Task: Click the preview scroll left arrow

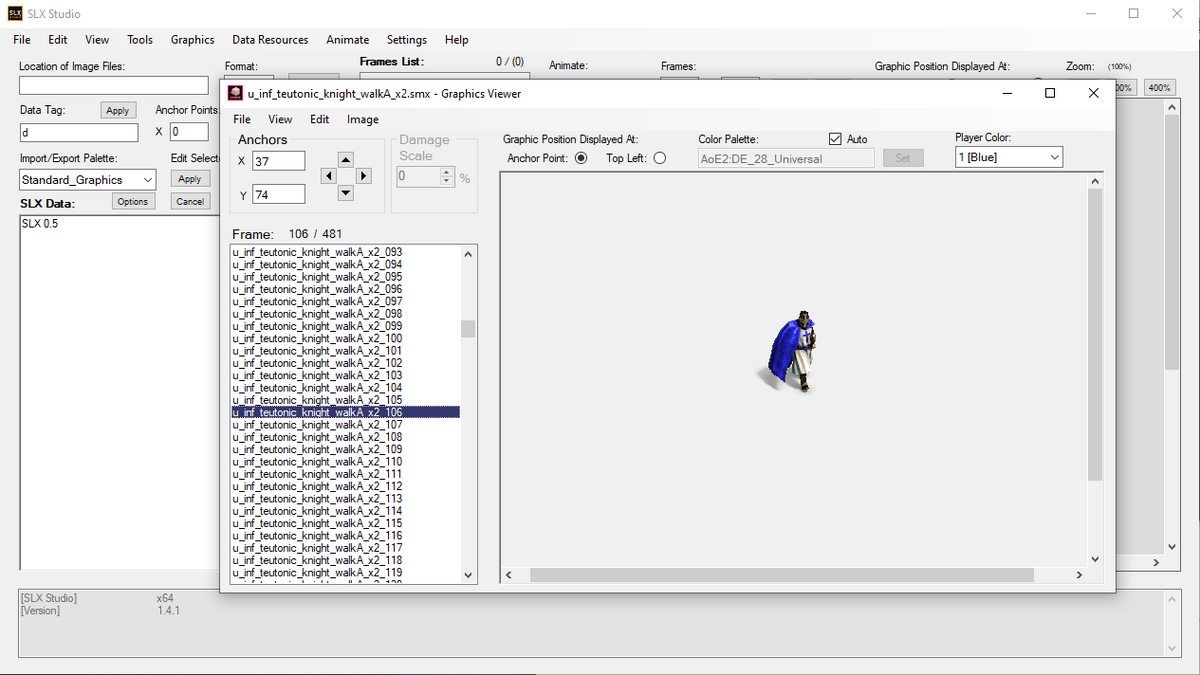Action: click(x=508, y=575)
